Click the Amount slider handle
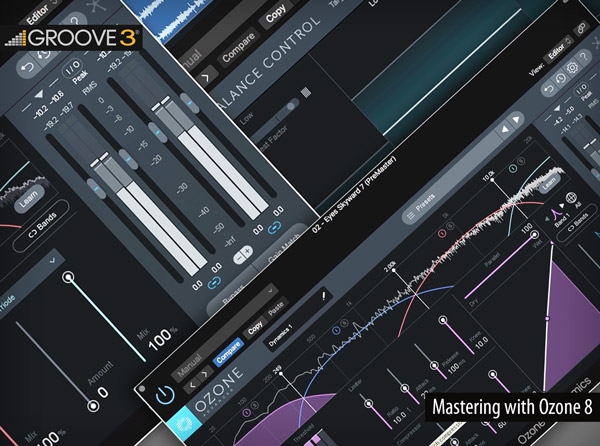 93,406
